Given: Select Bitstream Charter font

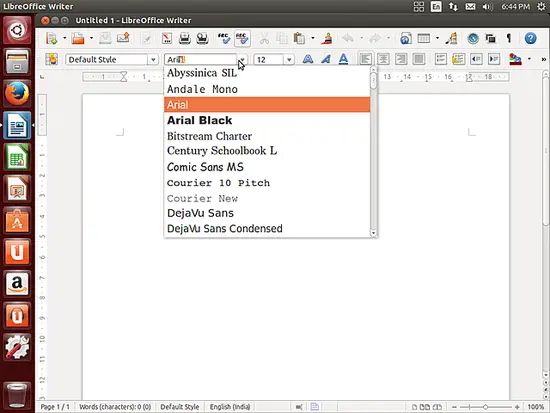Looking at the screenshot, I should [x=267, y=136].
